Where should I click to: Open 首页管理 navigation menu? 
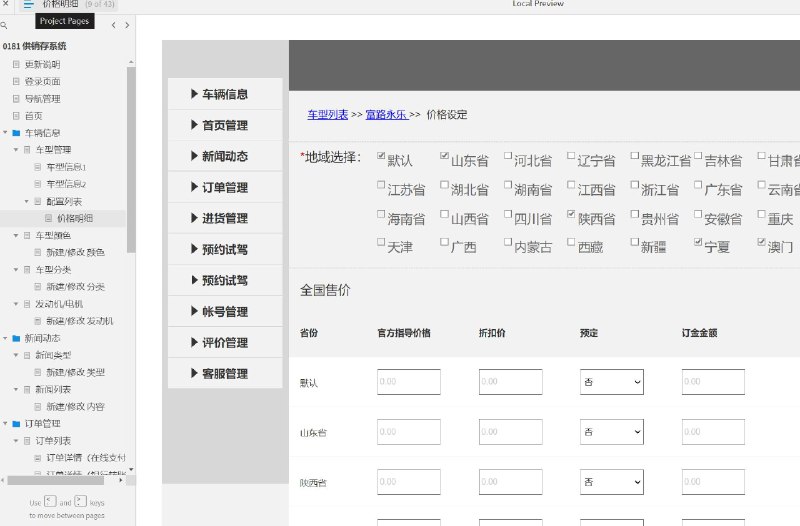(224, 125)
